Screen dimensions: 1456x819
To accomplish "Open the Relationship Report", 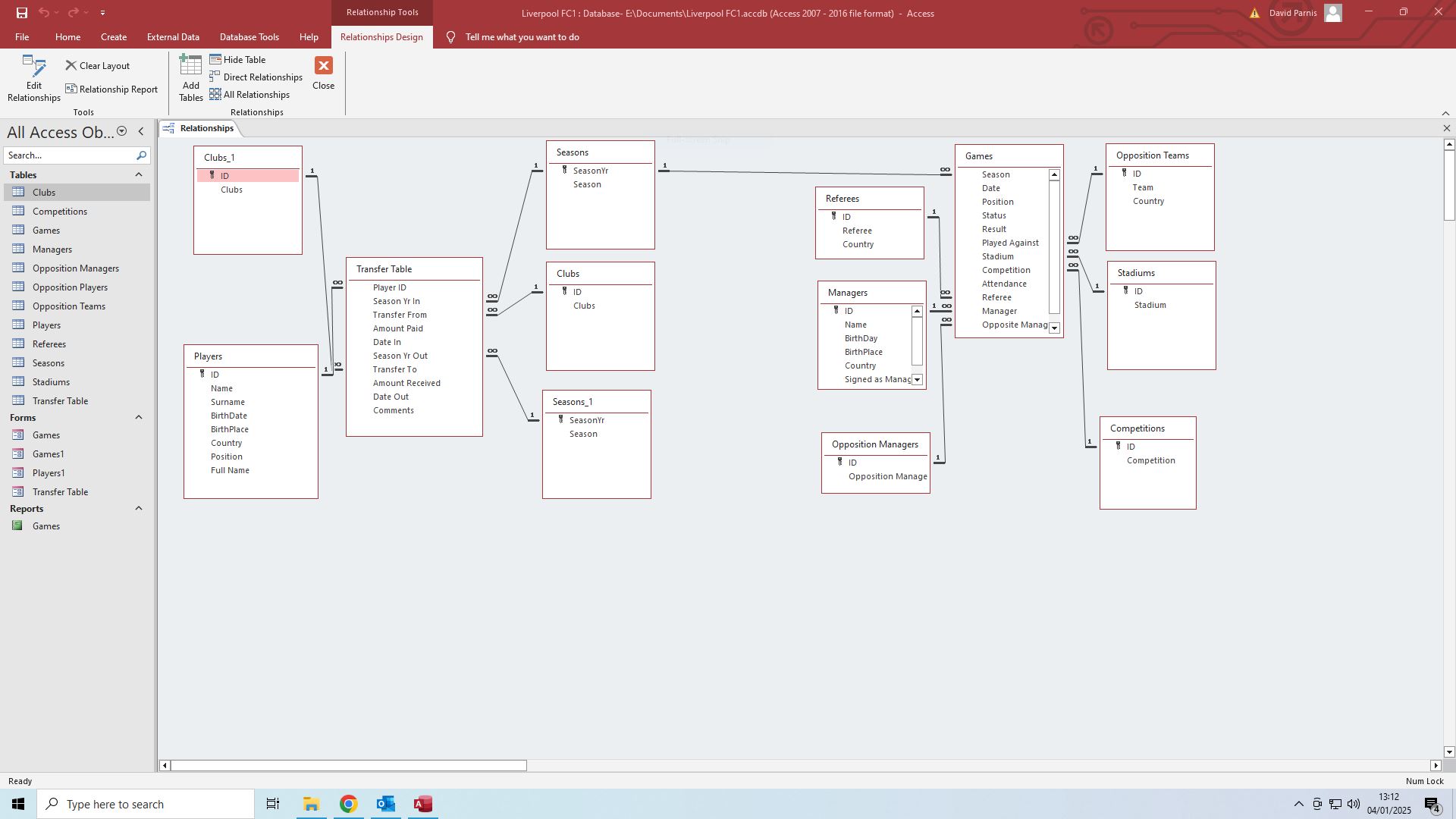I will (111, 89).
